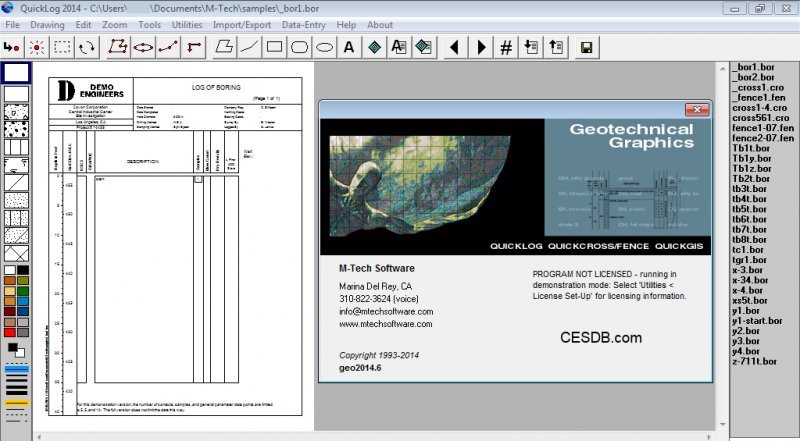The height and width of the screenshot is (441, 800).
Task: Open _bor2.bor from file list
Action: pyautogui.click(x=754, y=77)
